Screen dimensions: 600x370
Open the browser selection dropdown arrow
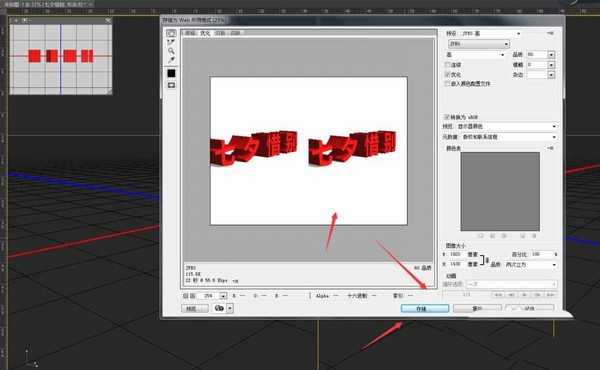pyautogui.click(x=230, y=308)
